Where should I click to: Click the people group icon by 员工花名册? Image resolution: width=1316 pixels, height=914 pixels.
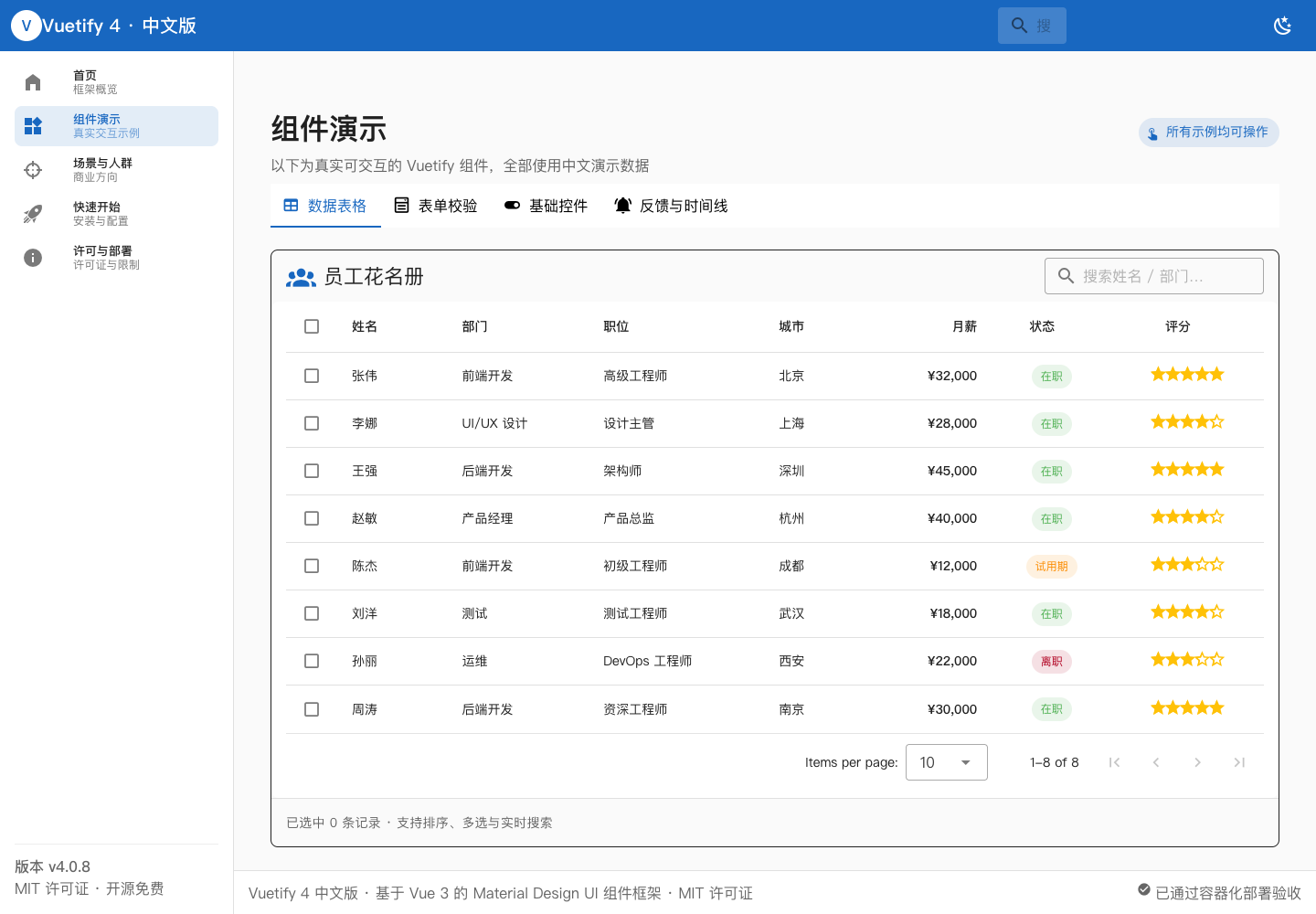pyautogui.click(x=301, y=277)
